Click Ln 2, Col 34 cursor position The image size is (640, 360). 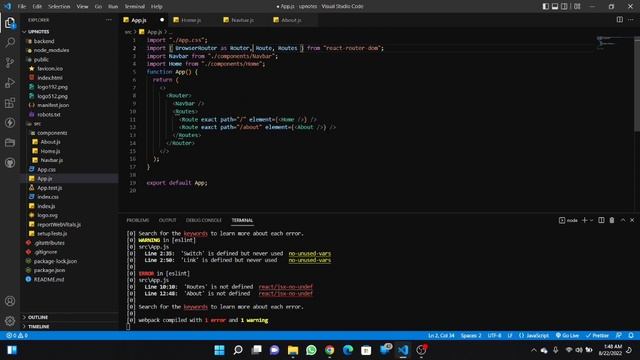click(441, 335)
